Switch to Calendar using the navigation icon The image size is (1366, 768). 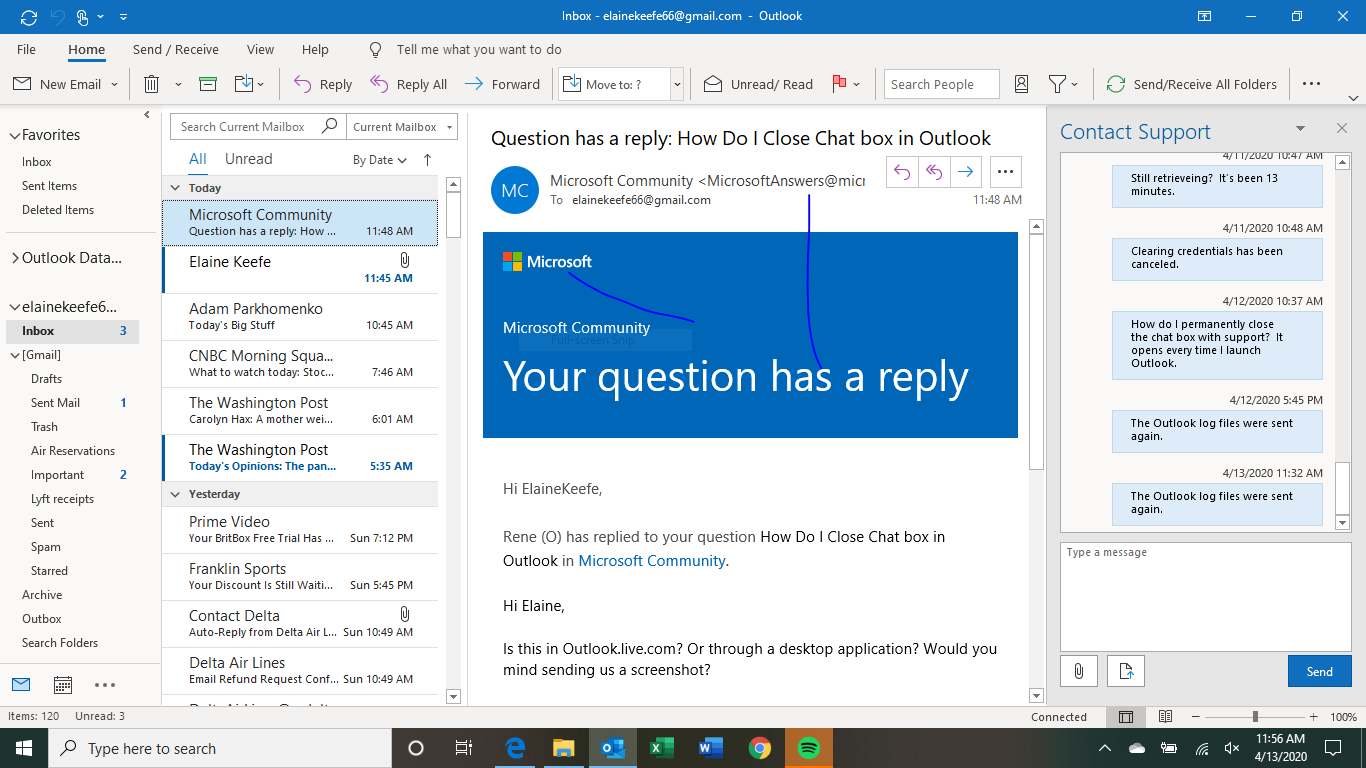pyautogui.click(x=63, y=685)
